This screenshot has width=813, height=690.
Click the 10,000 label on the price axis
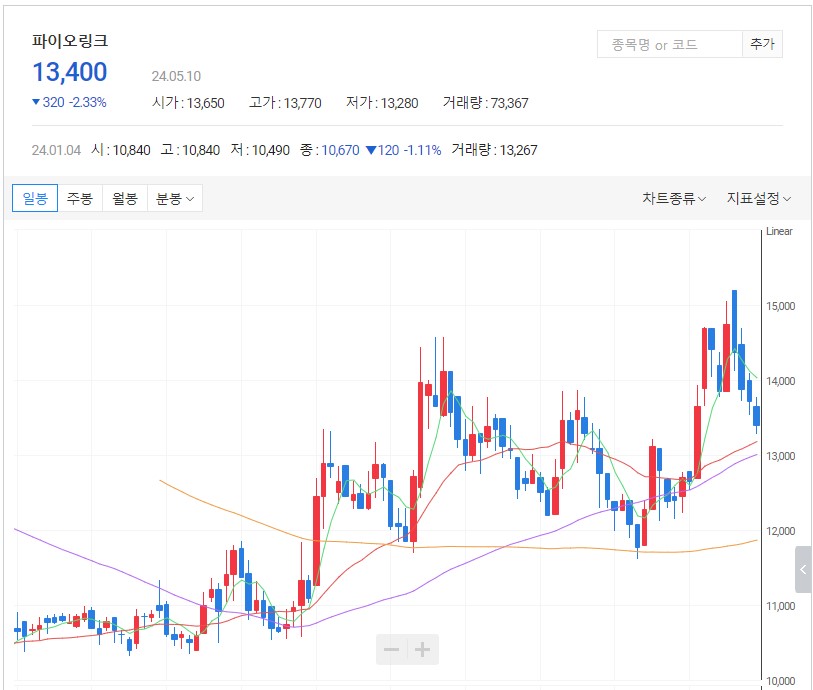pos(780,681)
